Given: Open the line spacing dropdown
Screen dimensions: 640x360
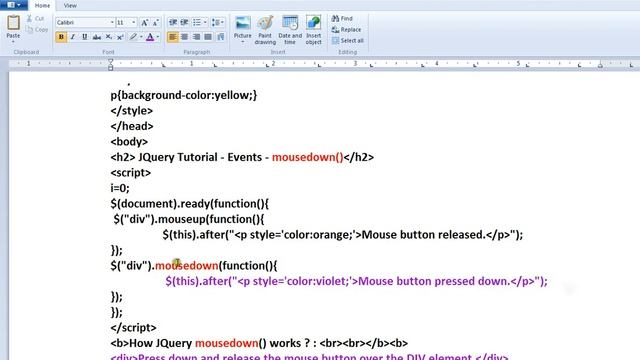Looking at the screenshot, I should 218,22.
